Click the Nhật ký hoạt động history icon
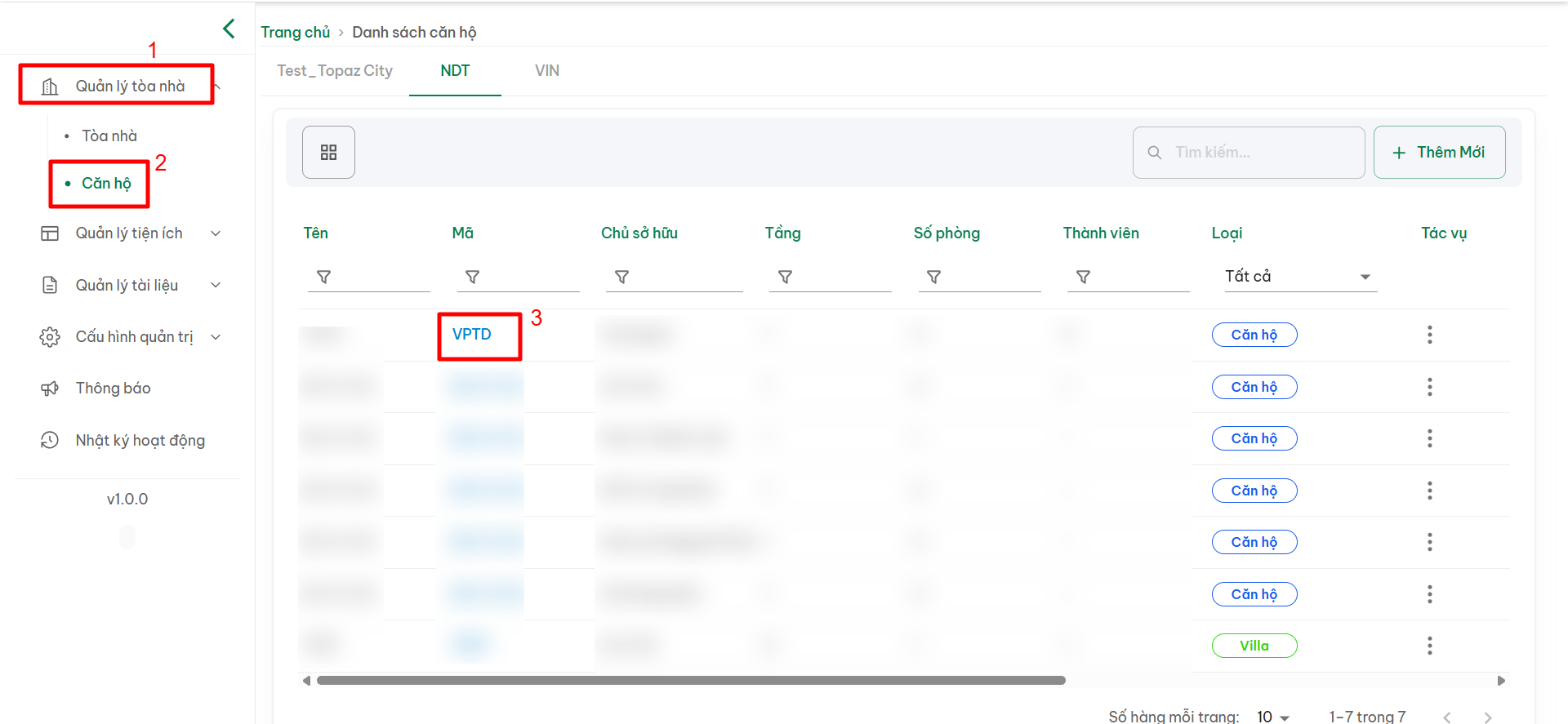 click(50, 441)
